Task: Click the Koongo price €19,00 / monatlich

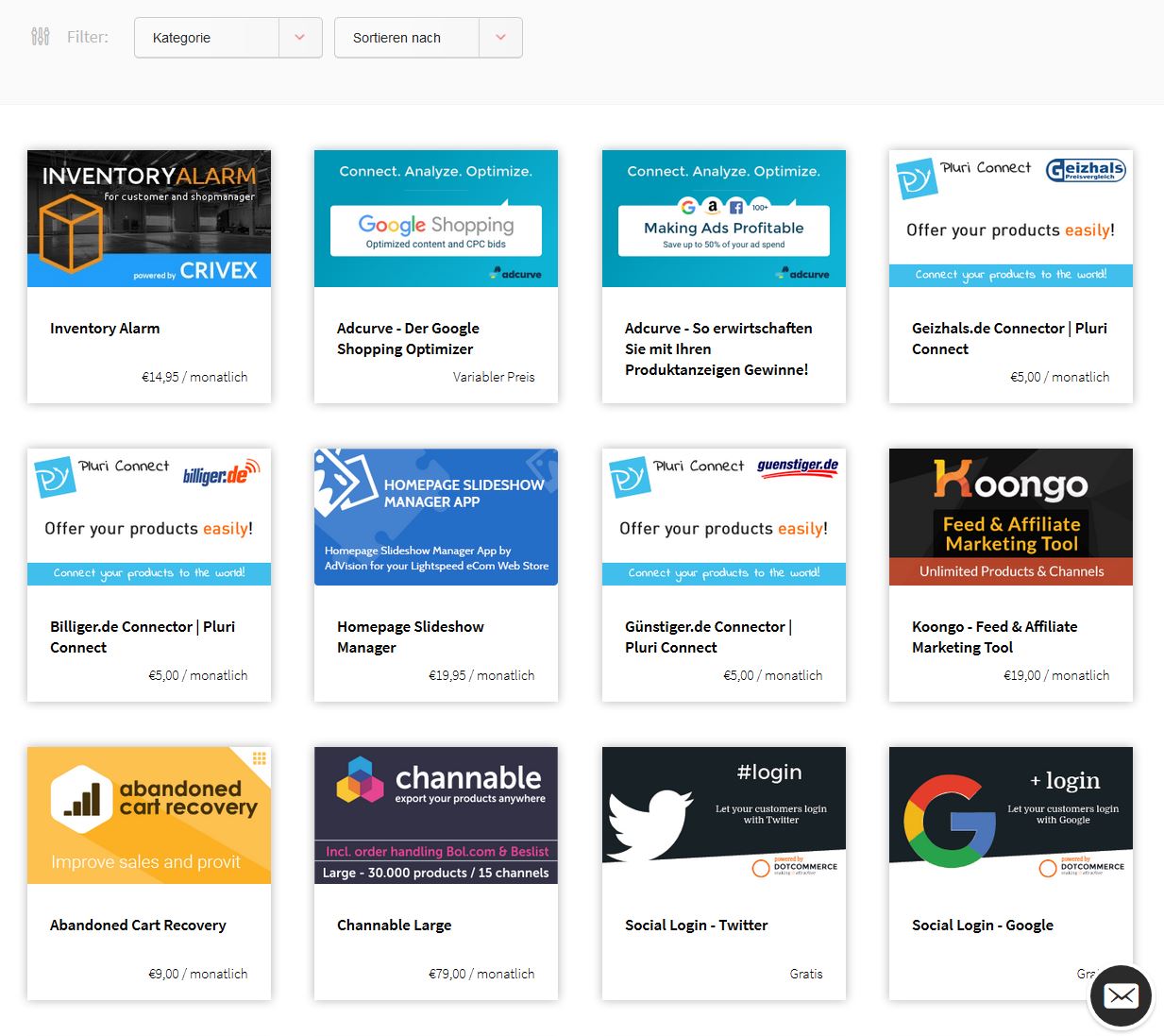Action: tap(1056, 675)
